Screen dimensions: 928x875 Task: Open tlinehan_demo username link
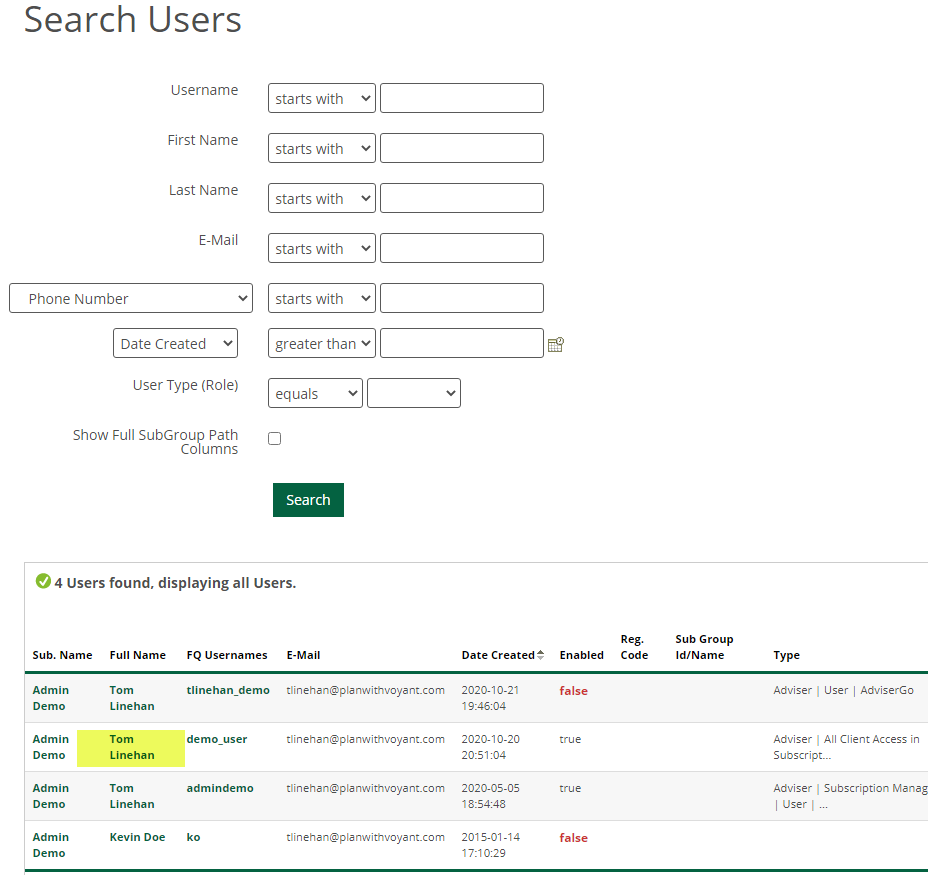228,690
